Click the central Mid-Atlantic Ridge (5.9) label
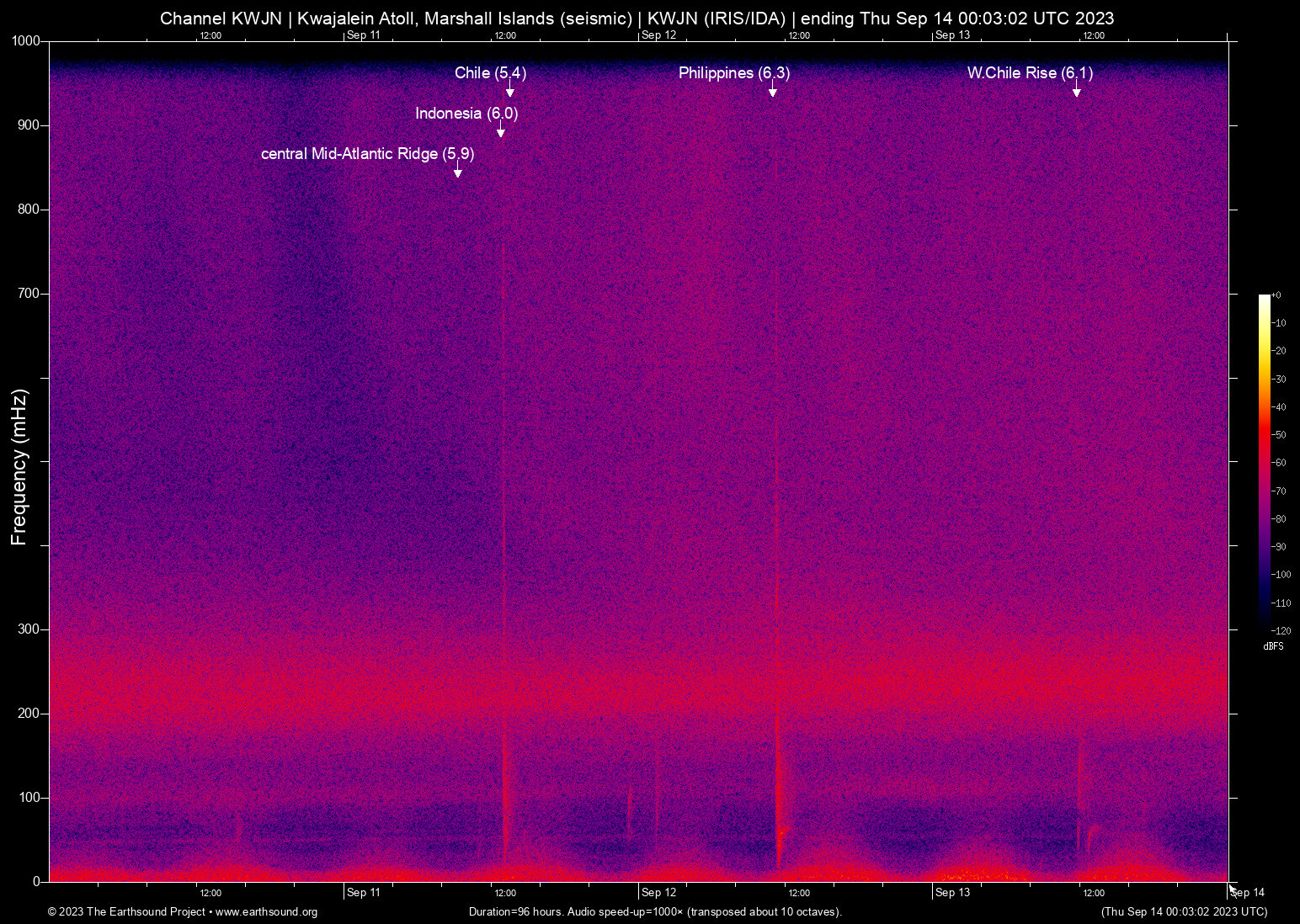This screenshot has width=1300, height=924. 367,154
